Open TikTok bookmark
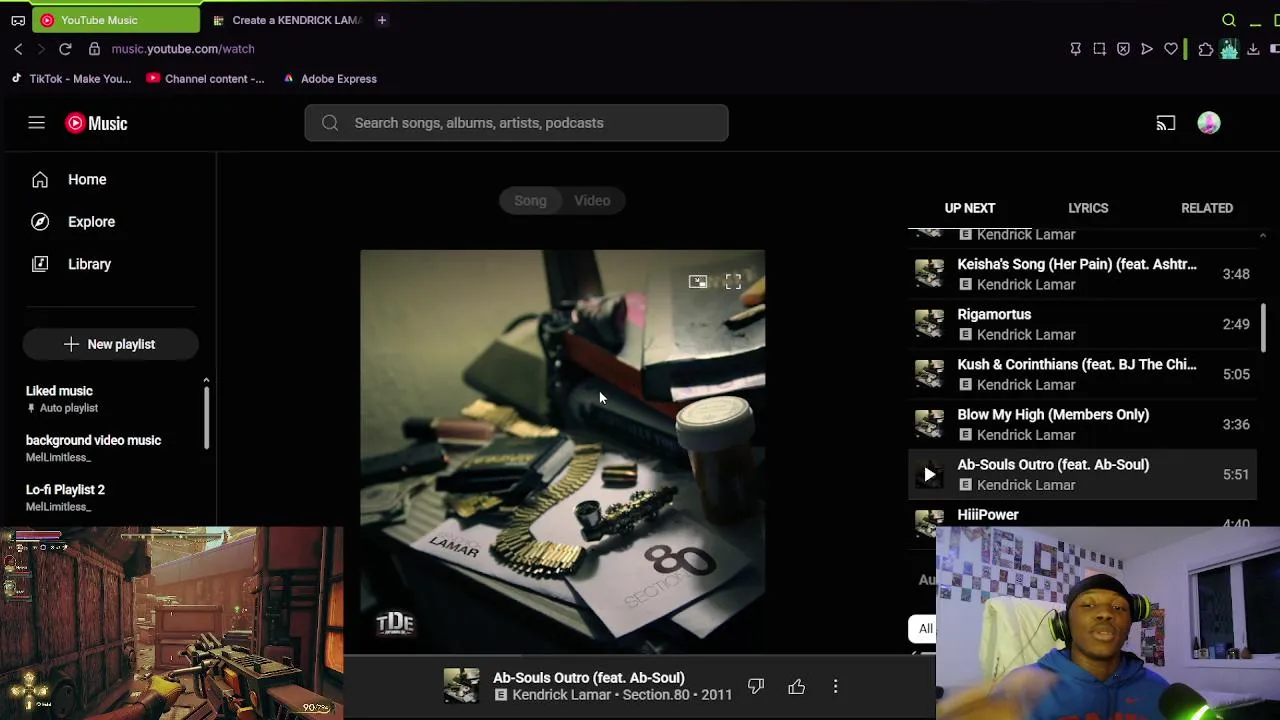 71,79
